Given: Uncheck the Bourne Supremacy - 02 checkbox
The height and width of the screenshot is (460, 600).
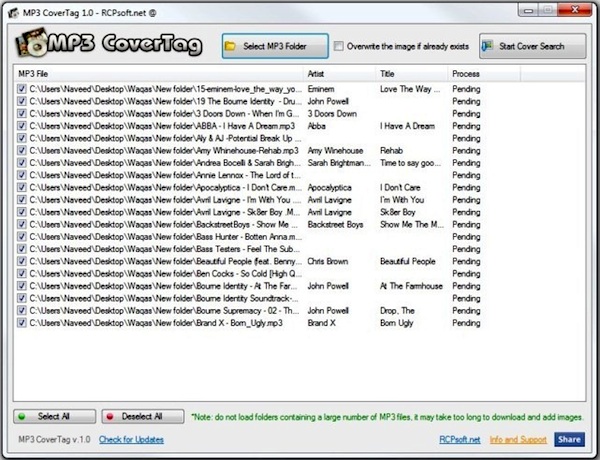Looking at the screenshot, I should [x=21, y=310].
